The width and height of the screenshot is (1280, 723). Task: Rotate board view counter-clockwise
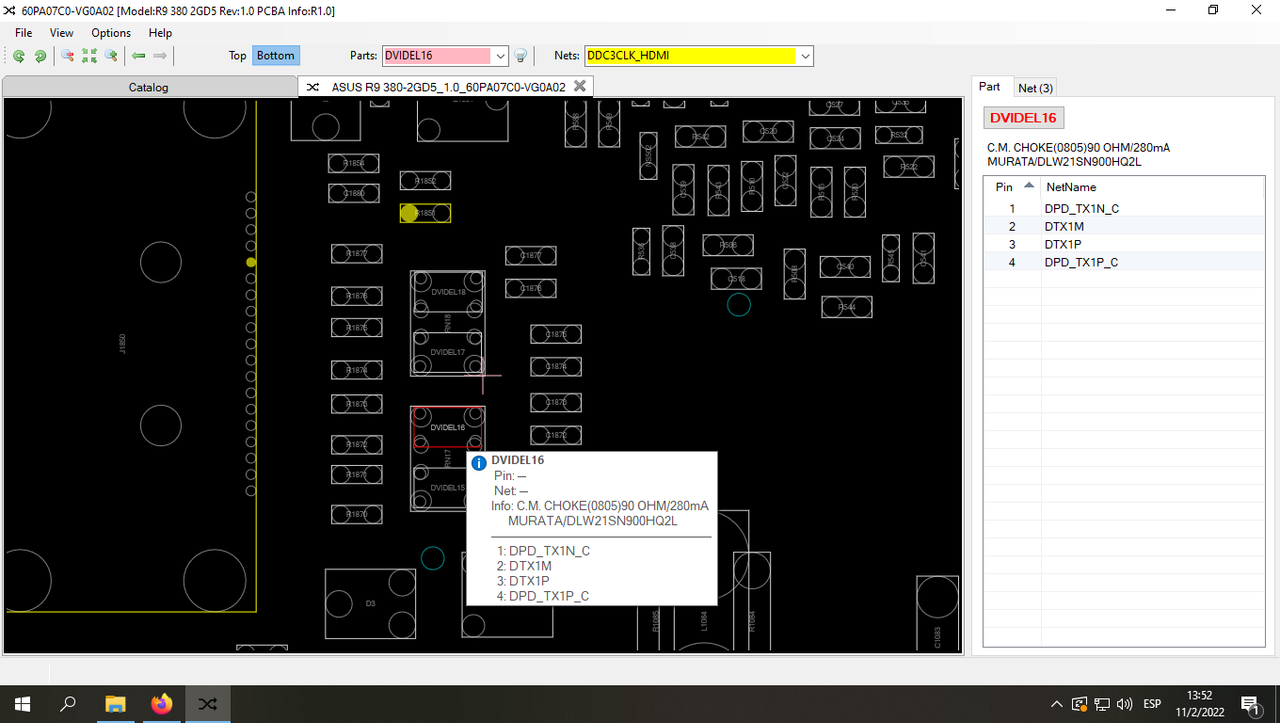coord(19,56)
